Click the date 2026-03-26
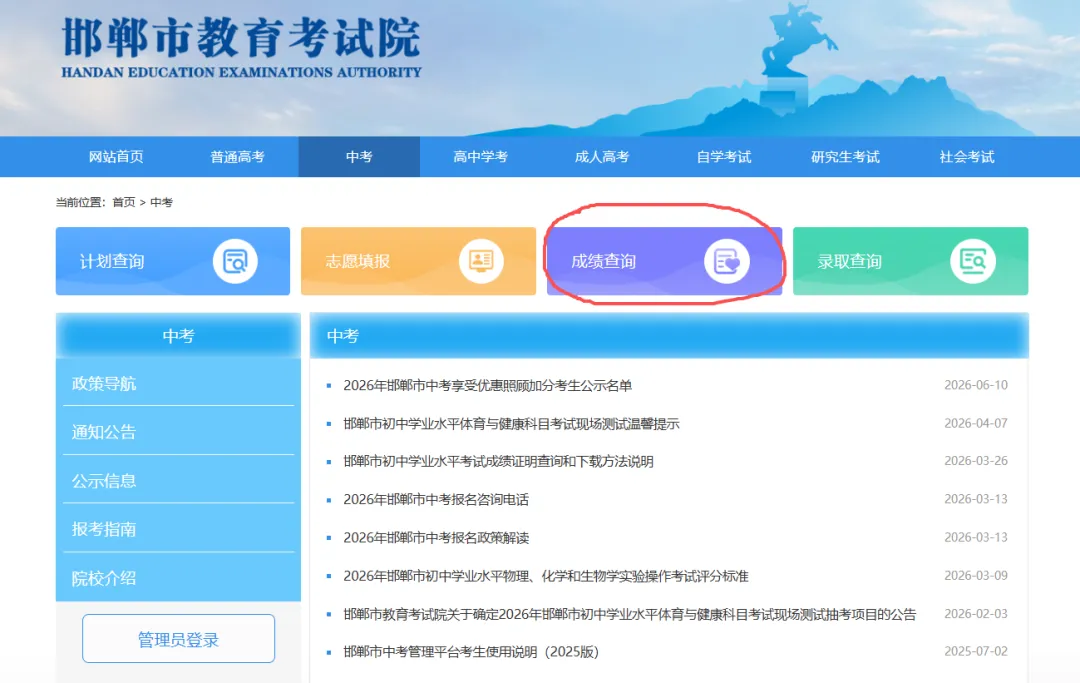Viewport: 1080px width, 683px height. 975,461
